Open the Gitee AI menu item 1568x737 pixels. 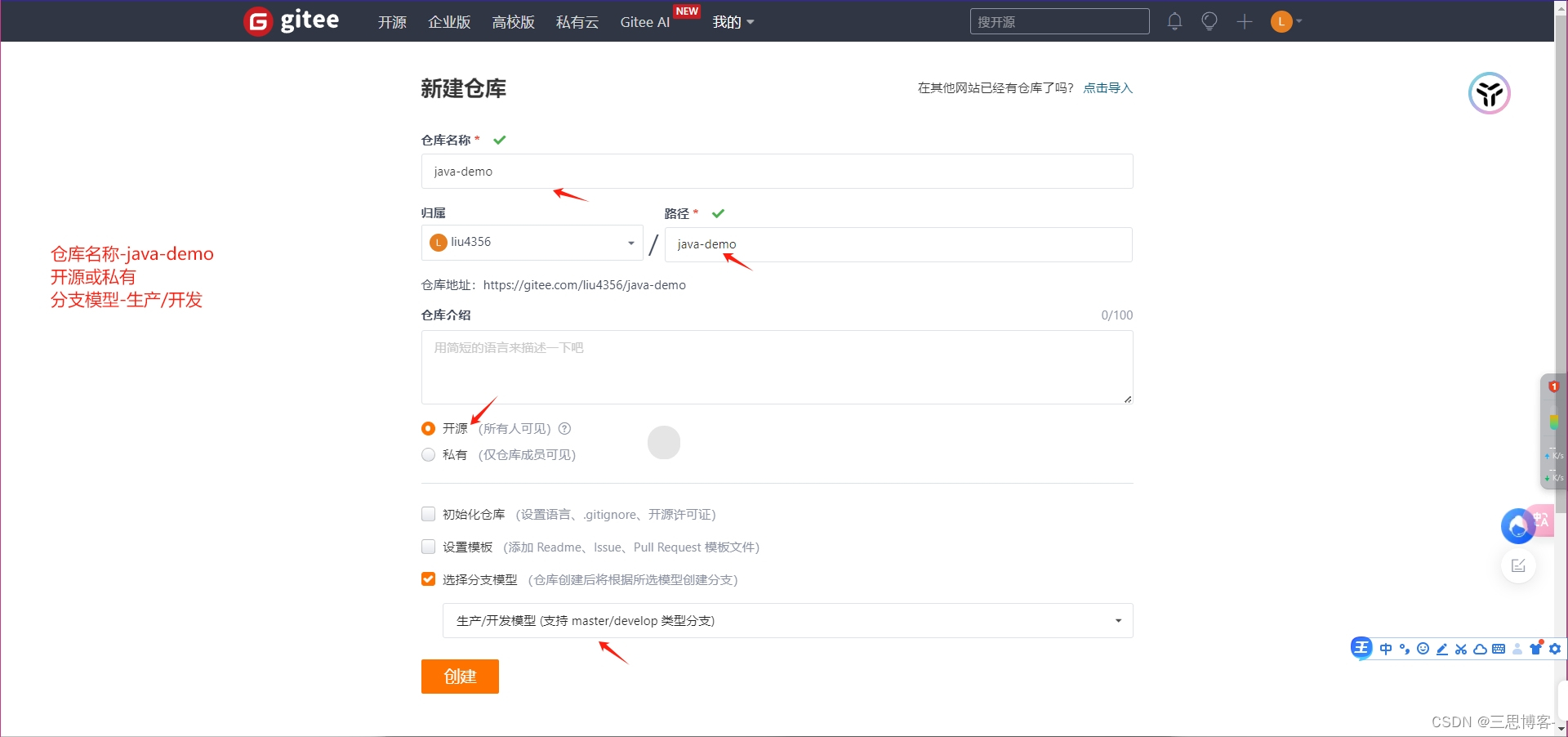(644, 22)
